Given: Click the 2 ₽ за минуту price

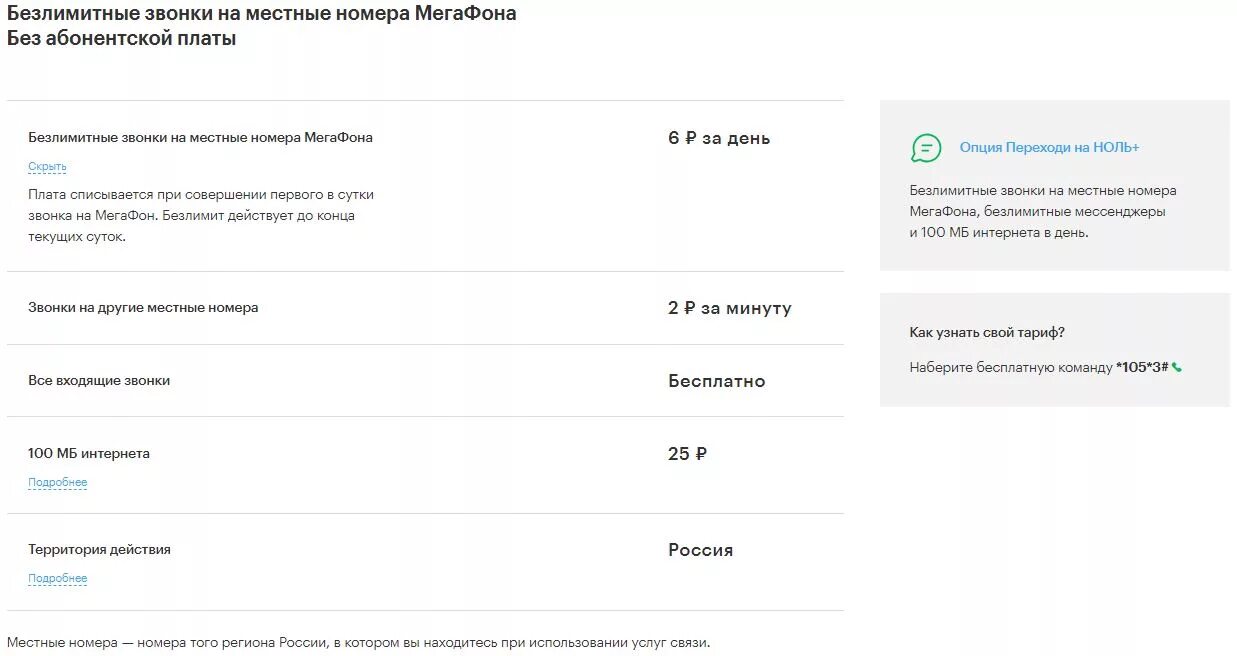Looking at the screenshot, I should 730,308.
